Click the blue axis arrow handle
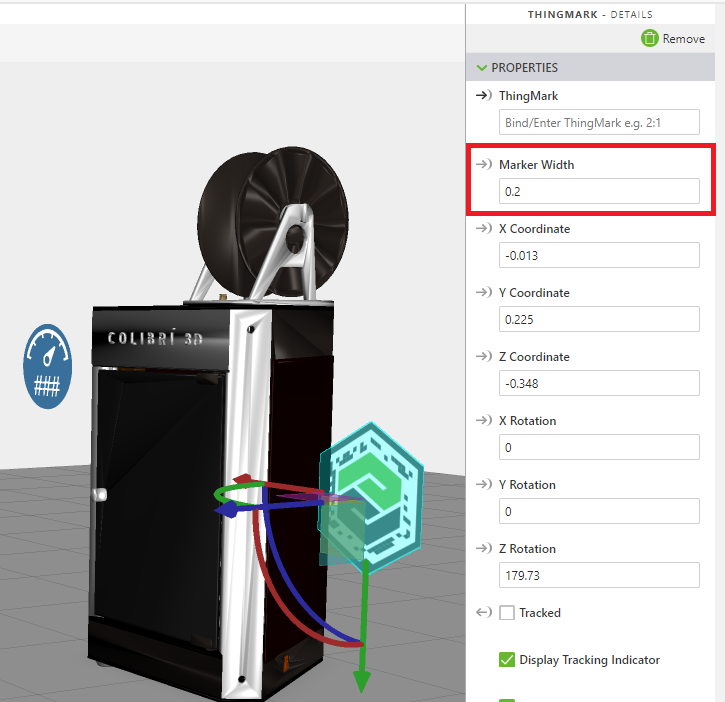Image resolution: width=725 pixels, height=702 pixels. click(228, 510)
